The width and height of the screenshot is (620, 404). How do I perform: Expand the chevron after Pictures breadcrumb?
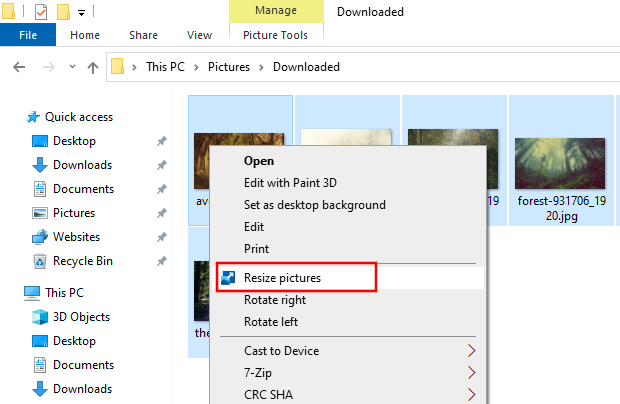coord(261,67)
